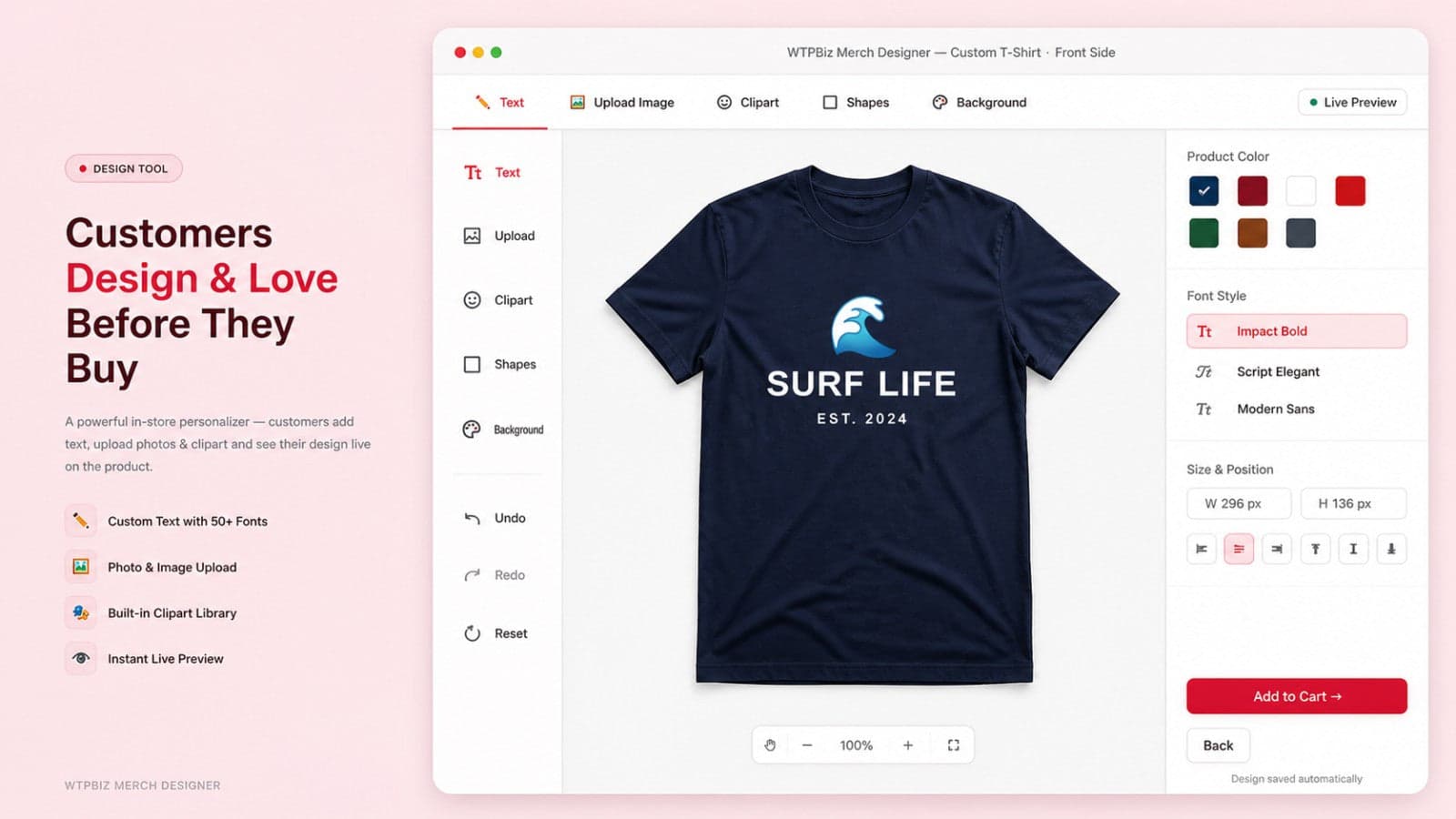Align design to the bottom
This screenshot has width=1456, height=819.
point(1391,549)
